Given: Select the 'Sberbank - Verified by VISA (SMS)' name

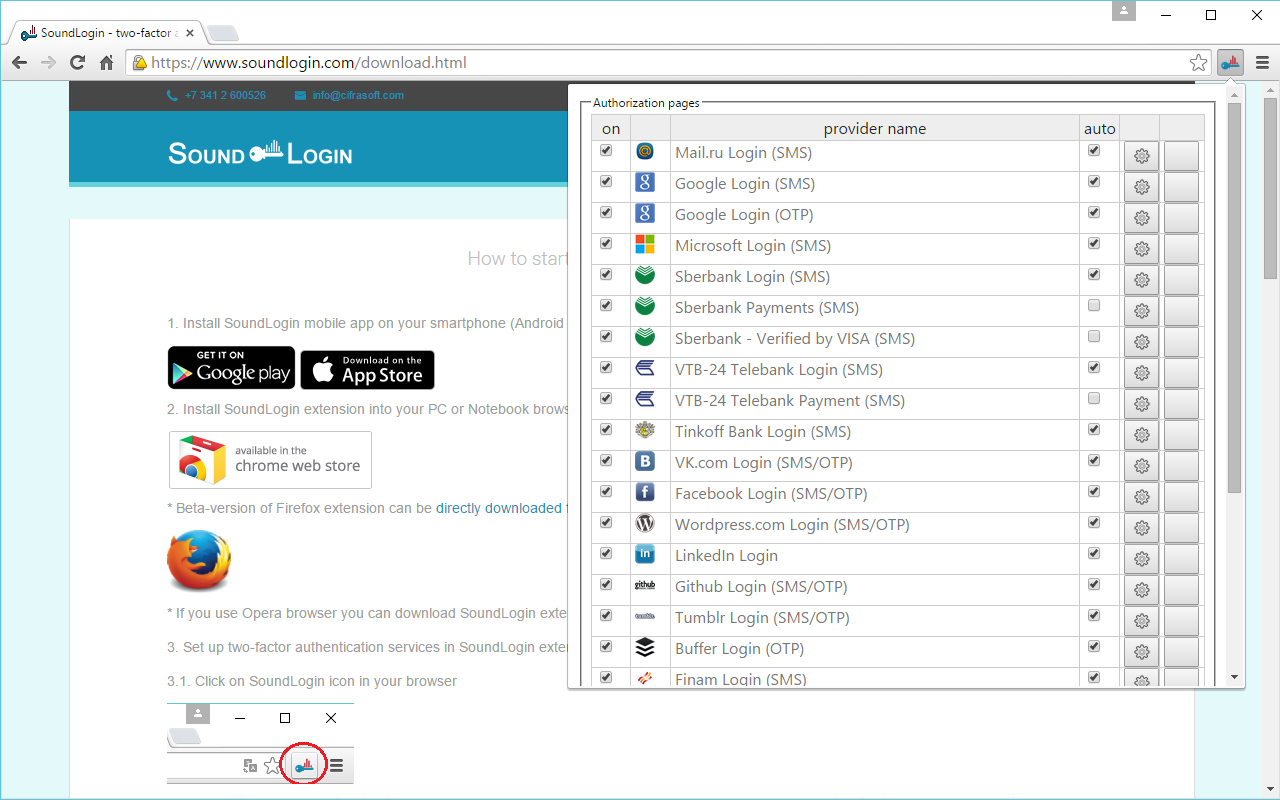Looking at the screenshot, I should pyautogui.click(x=795, y=339).
